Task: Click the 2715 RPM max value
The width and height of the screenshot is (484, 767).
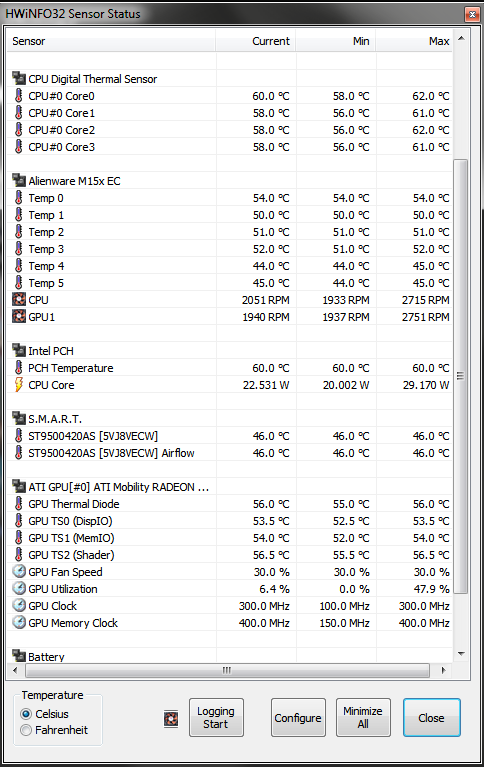Action: (425, 300)
